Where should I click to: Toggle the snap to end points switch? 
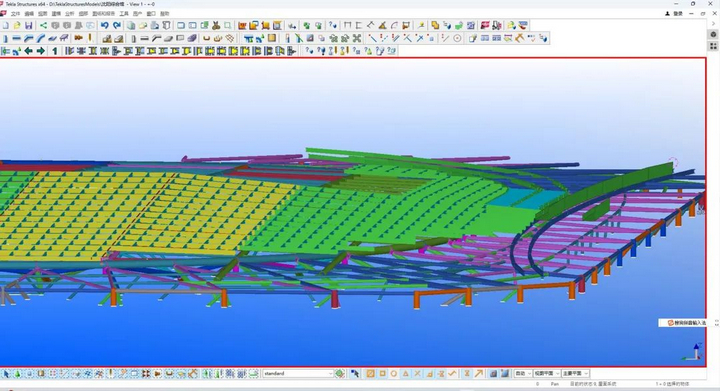[382, 374]
